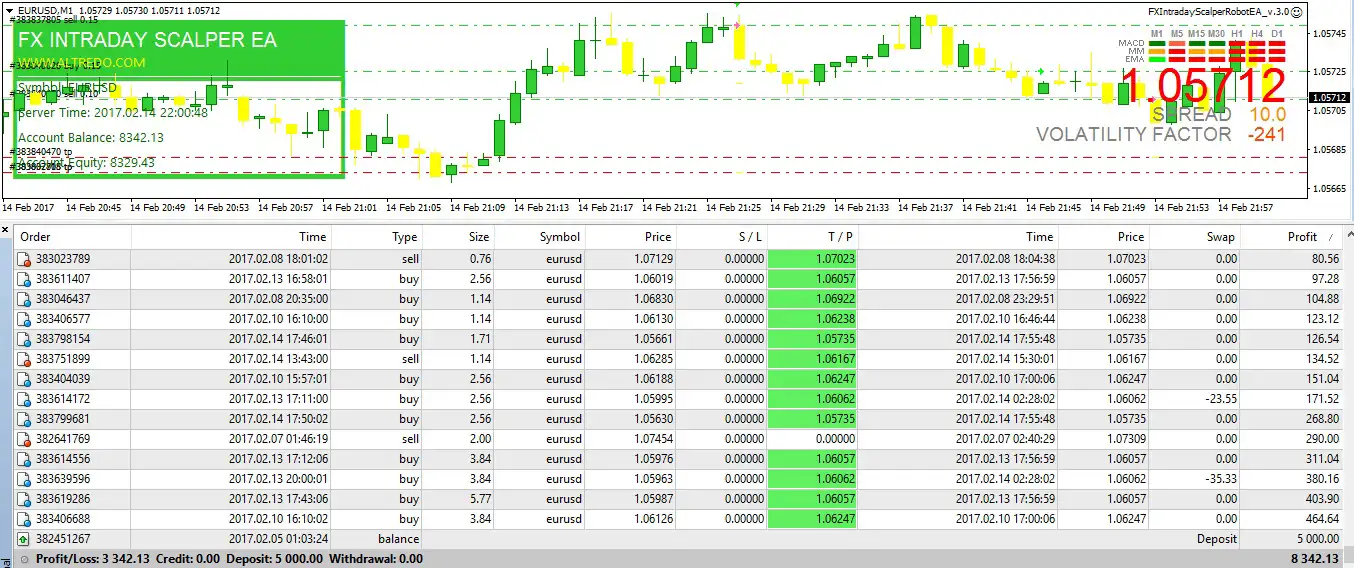Click the Profit/Loss summary row icon
Image resolution: width=1354 pixels, height=568 pixels.
coord(24,559)
